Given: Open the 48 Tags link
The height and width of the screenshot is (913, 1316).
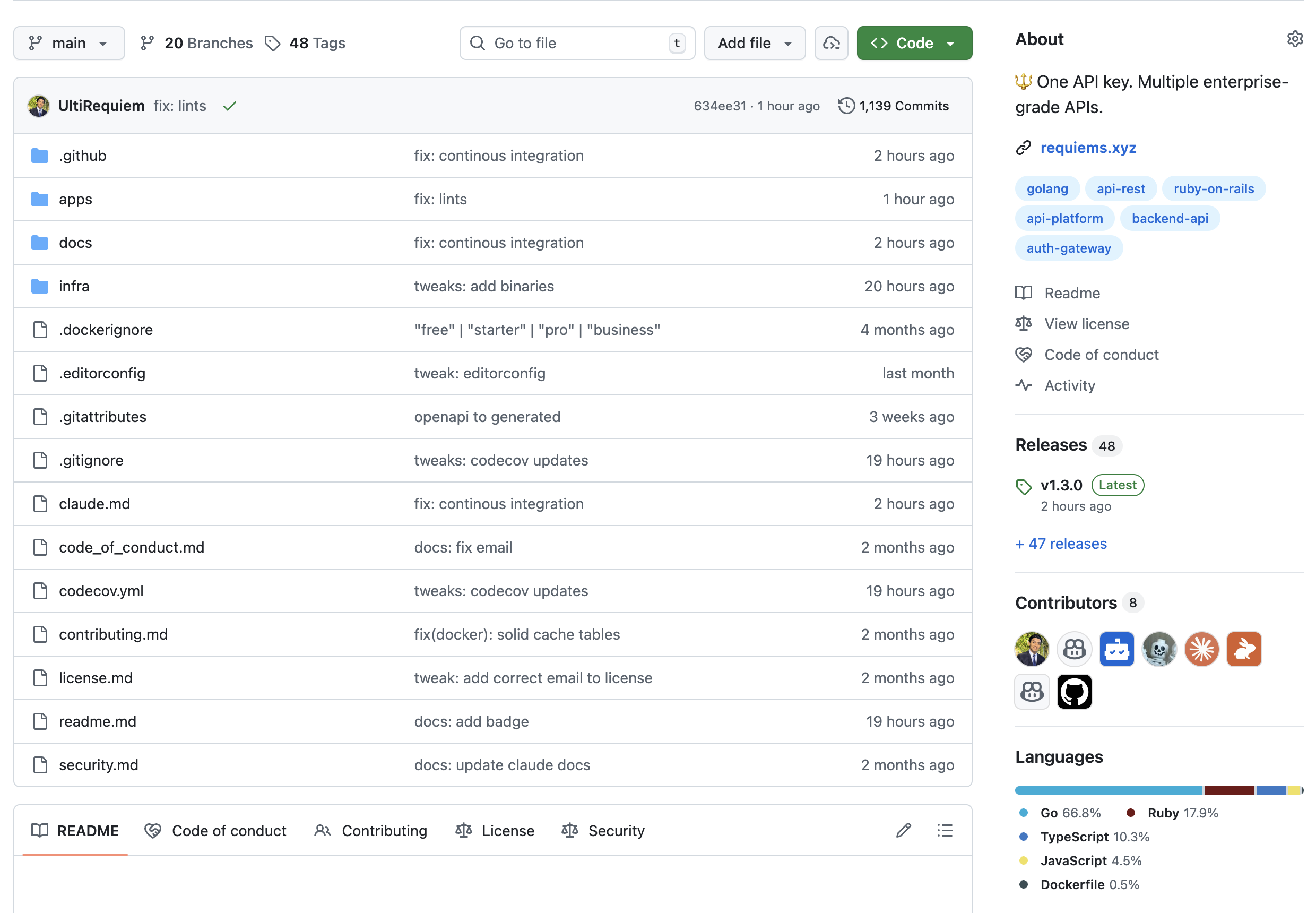Looking at the screenshot, I should pos(306,43).
